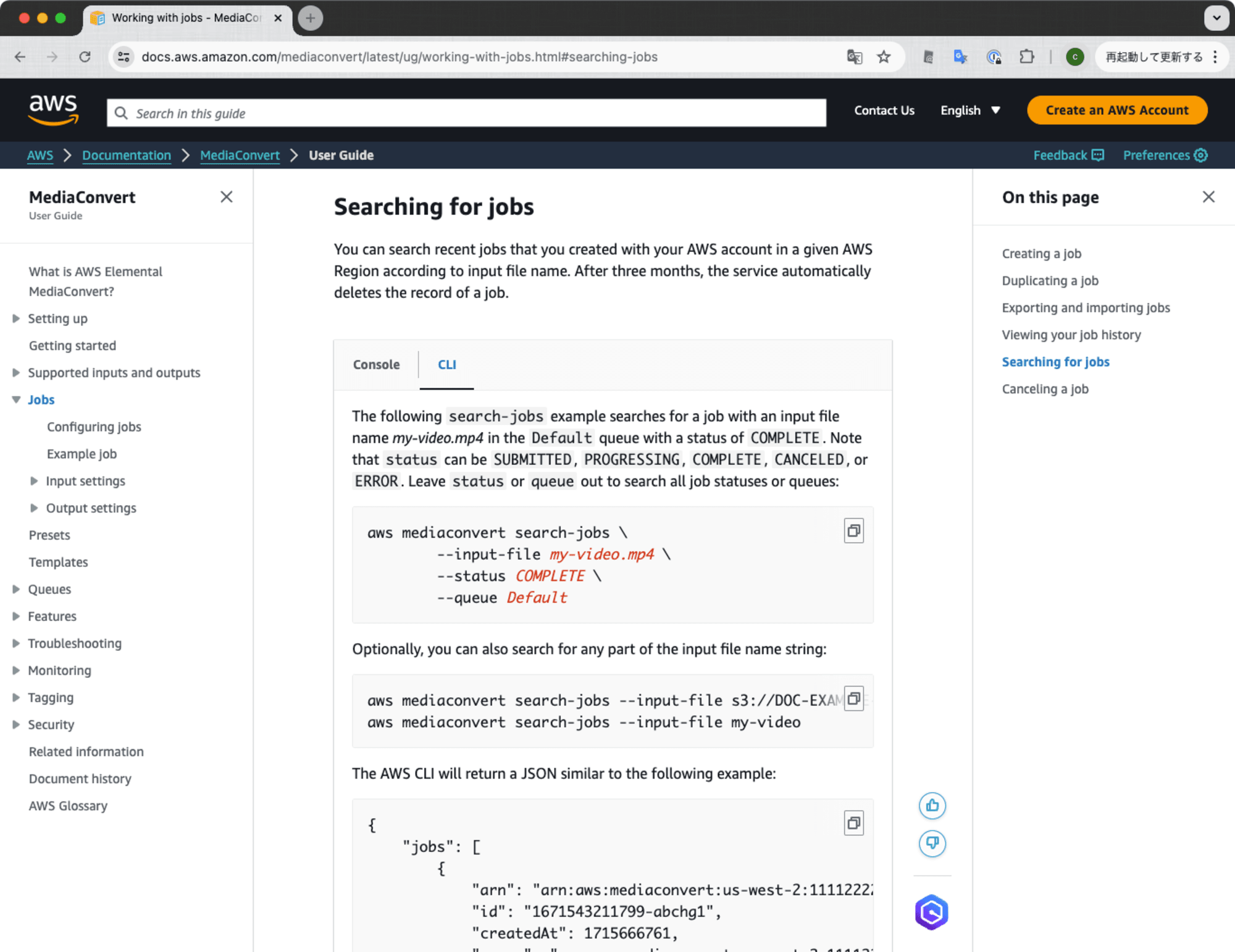Jump to Duplicating a job section
Viewport: 1235px width, 952px height.
pos(1050,281)
